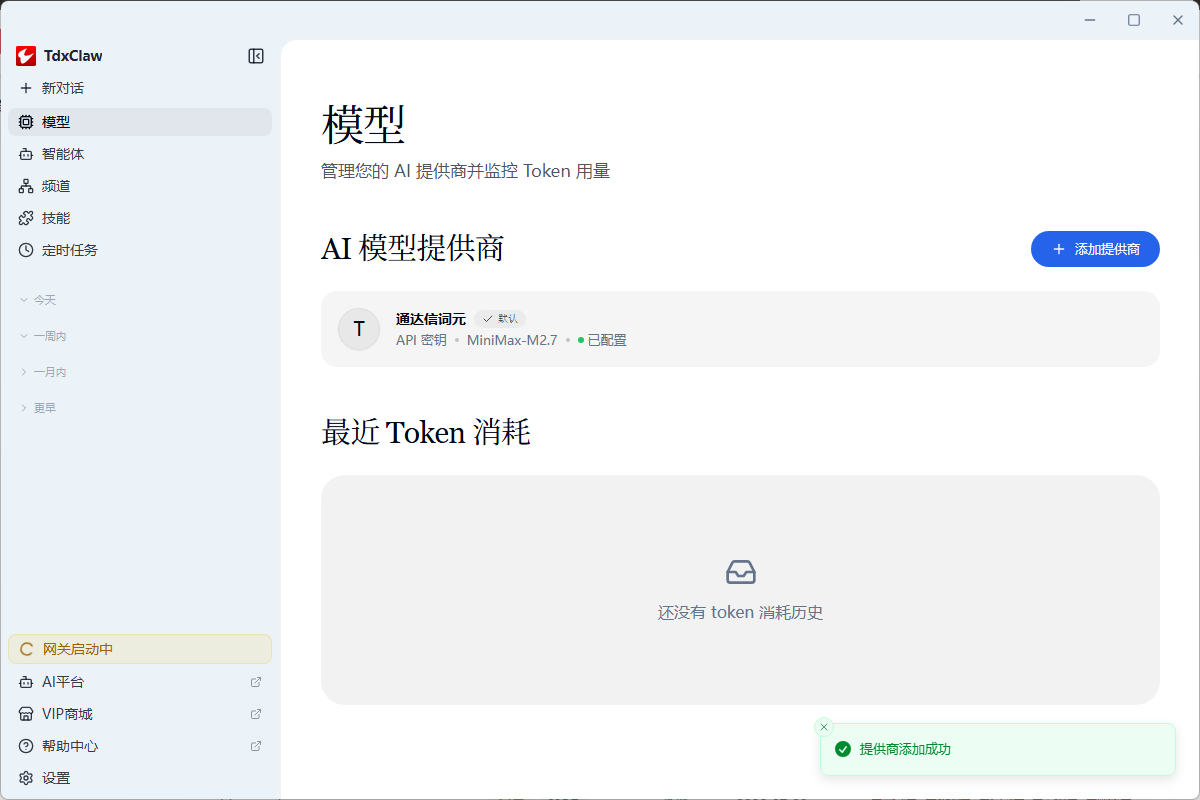Select the 通达信词元 provider name
The image size is (1200, 800).
click(431, 319)
